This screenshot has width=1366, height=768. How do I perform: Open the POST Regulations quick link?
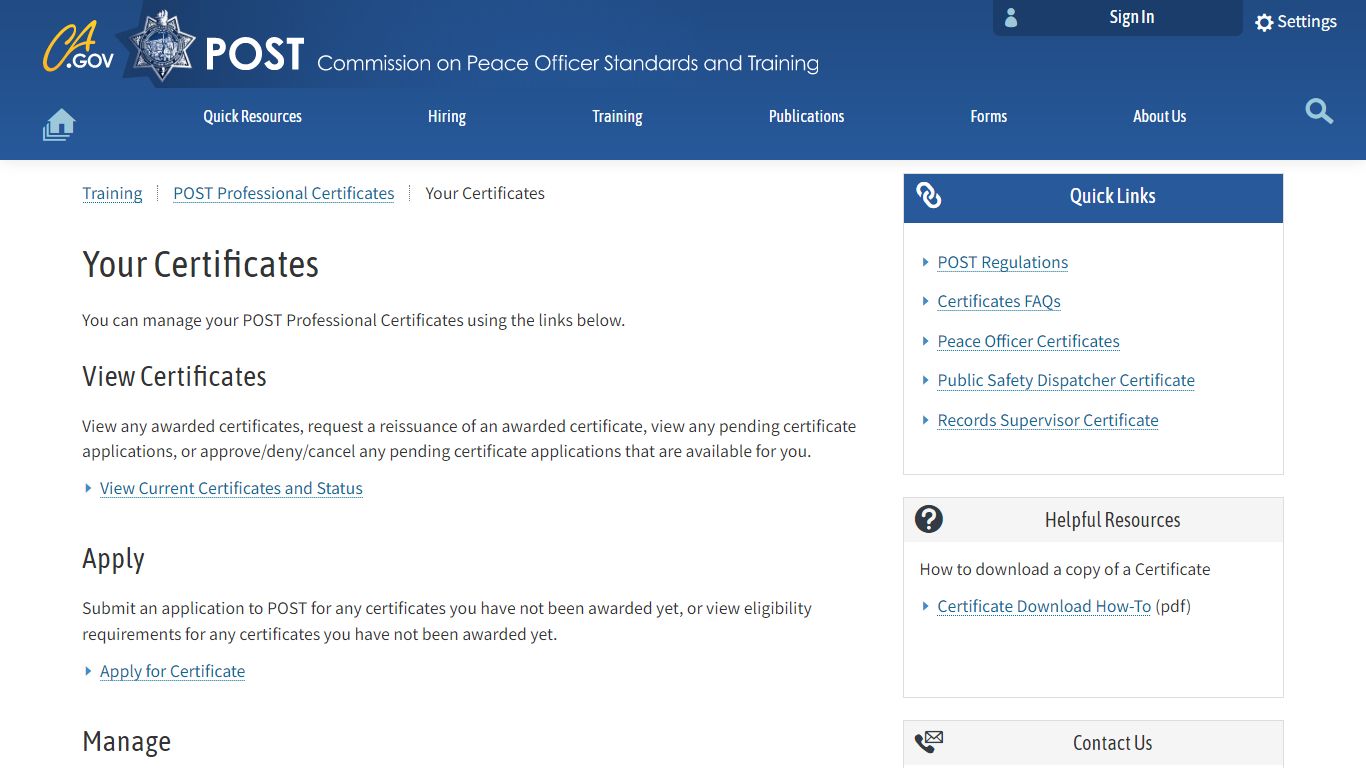click(x=1003, y=262)
